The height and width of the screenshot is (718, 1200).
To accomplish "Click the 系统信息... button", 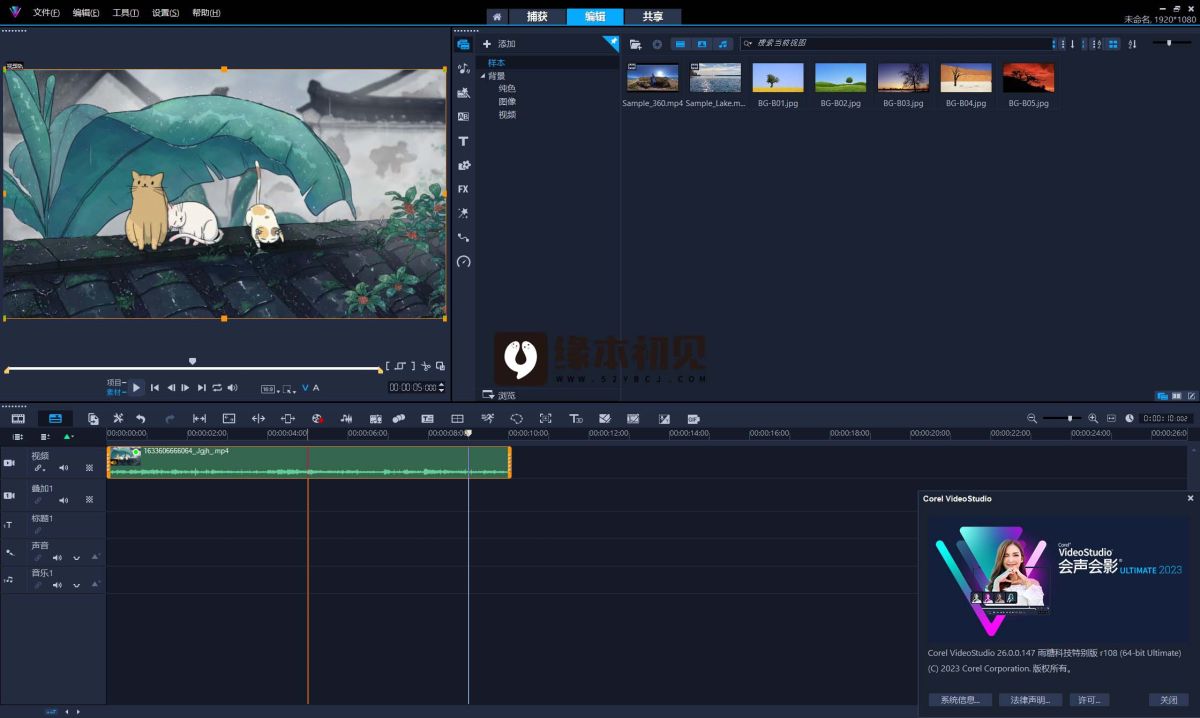I will (x=961, y=700).
